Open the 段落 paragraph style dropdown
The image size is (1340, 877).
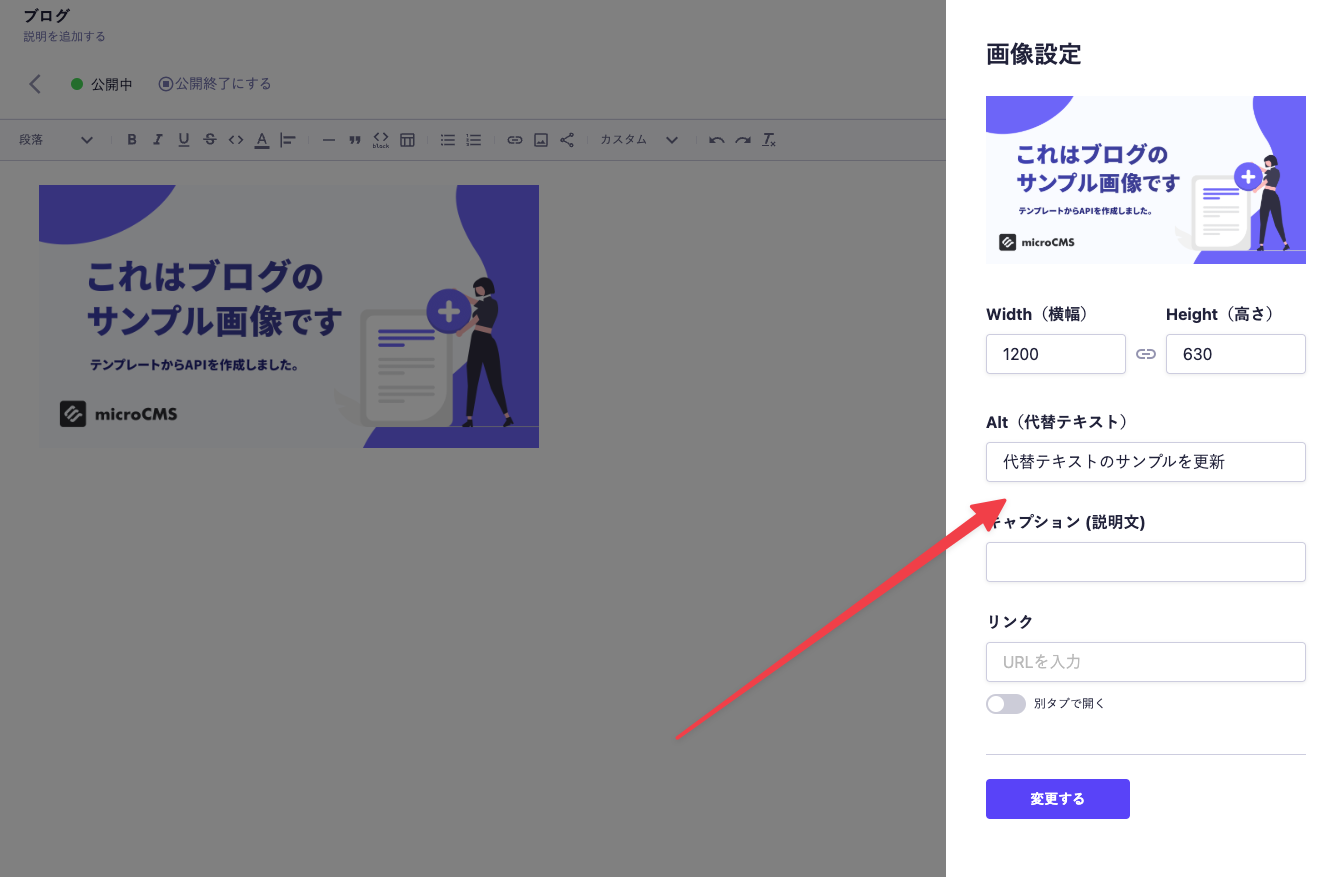point(56,140)
